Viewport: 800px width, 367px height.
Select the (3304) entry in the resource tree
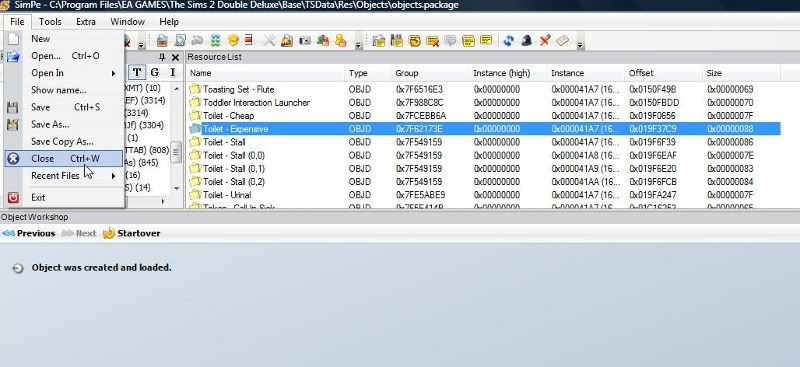click(x=145, y=125)
